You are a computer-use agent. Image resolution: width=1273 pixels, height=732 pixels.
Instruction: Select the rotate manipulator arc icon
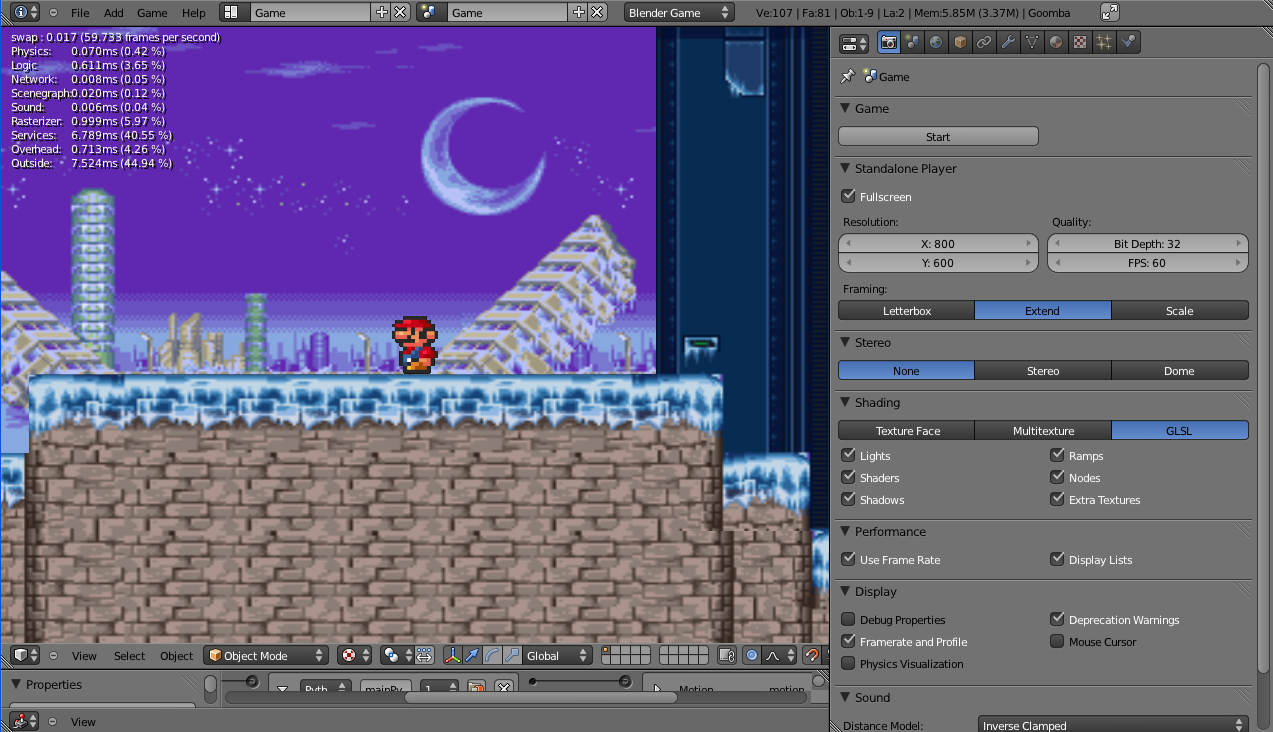492,655
